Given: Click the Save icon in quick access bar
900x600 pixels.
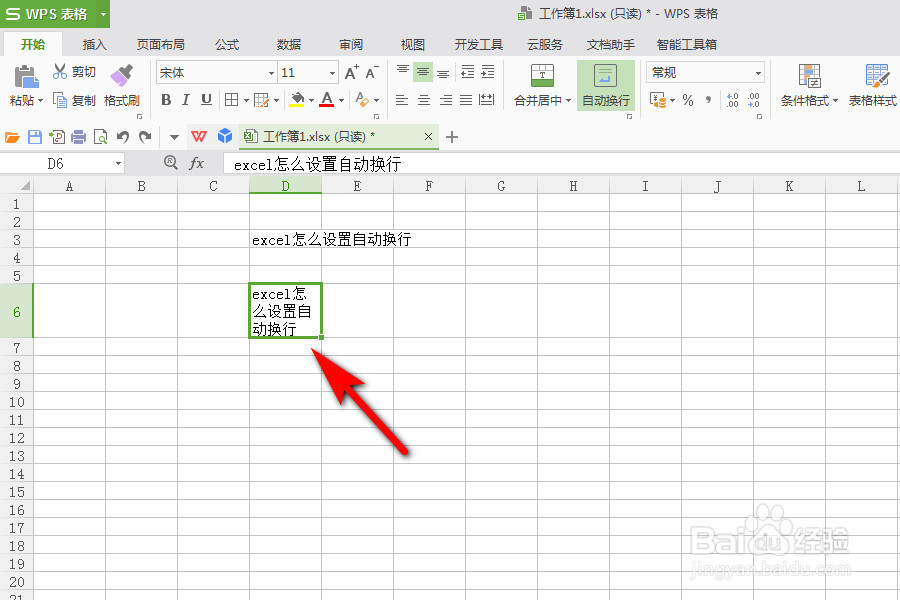Looking at the screenshot, I should pos(34,135).
